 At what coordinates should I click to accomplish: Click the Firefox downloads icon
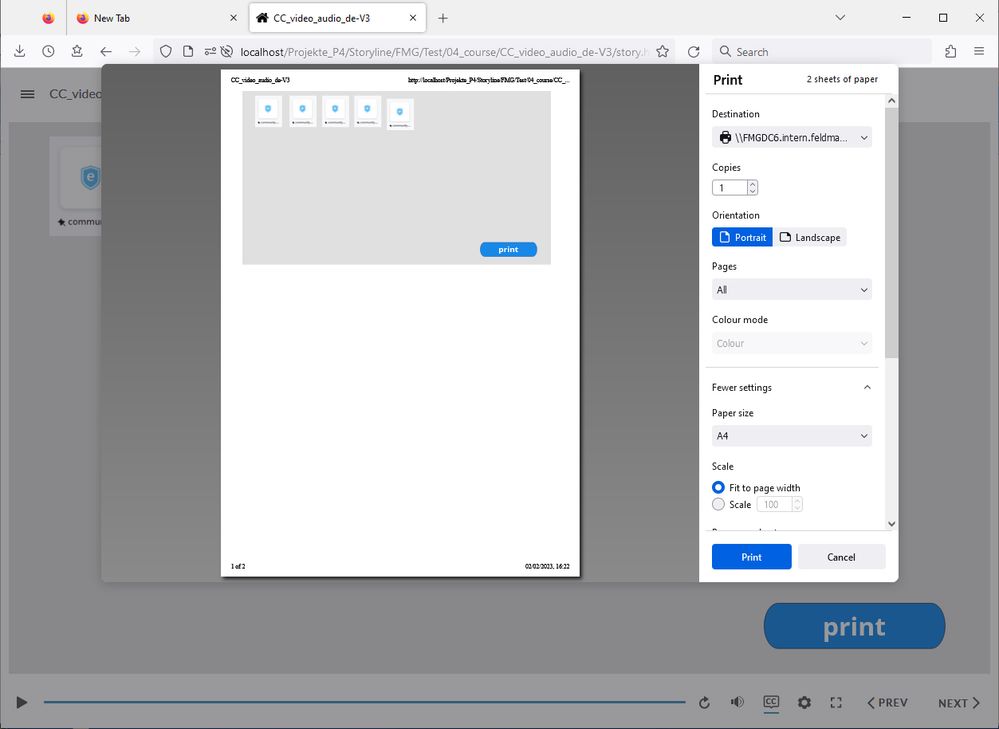tap(20, 52)
